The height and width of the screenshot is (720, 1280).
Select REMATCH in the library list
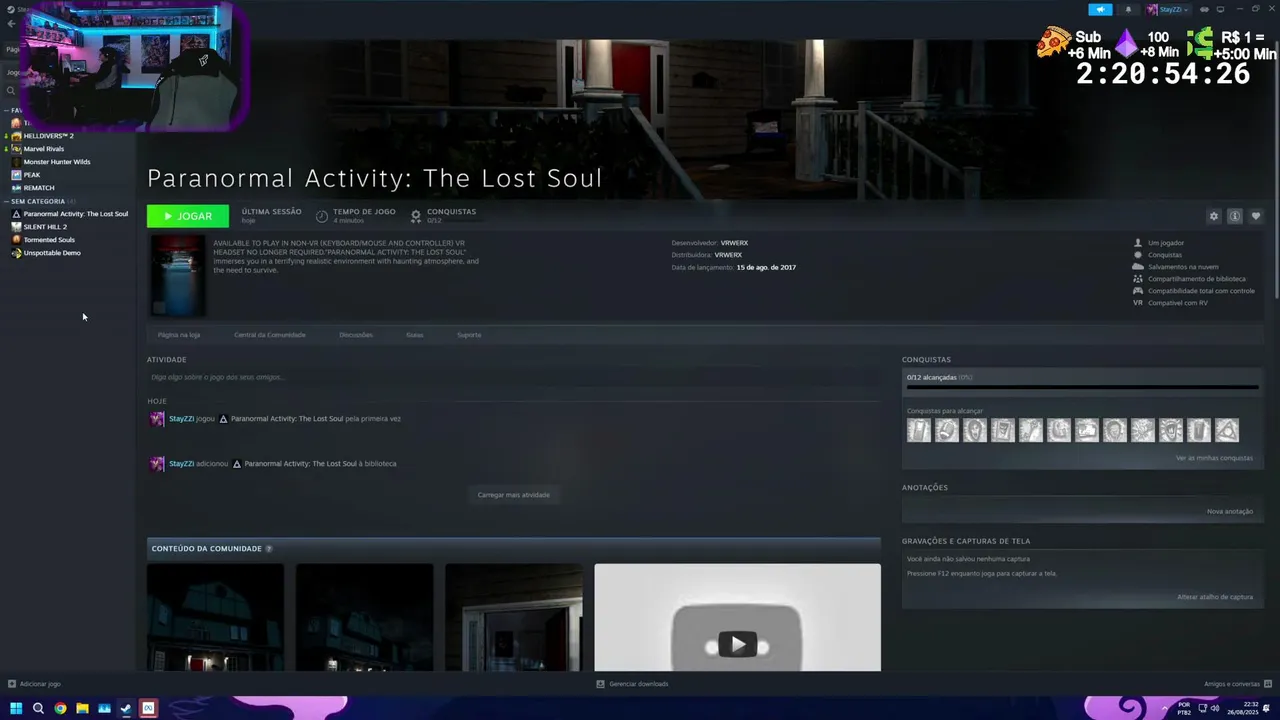[39, 188]
